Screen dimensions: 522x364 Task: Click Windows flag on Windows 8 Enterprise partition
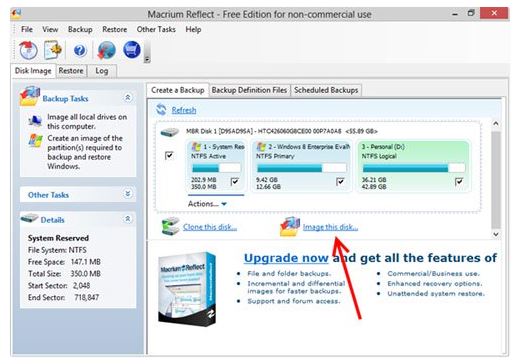tap(262, 147)
